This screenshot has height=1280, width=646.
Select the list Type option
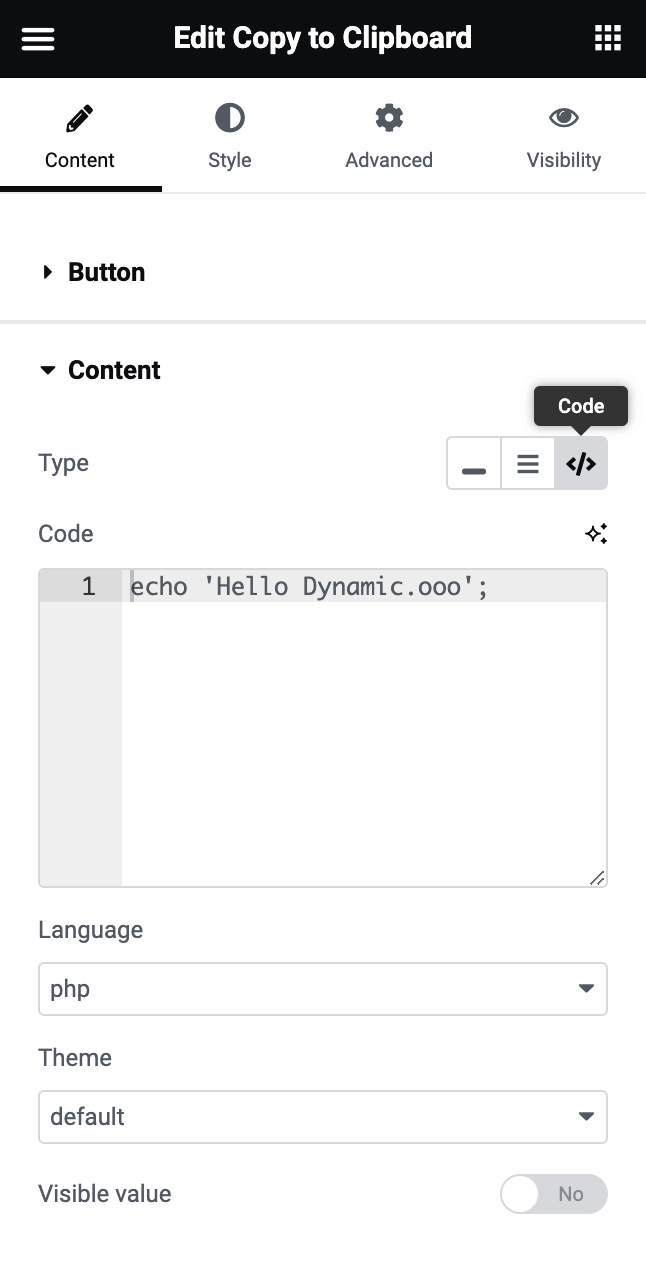(x=527, y=463)
